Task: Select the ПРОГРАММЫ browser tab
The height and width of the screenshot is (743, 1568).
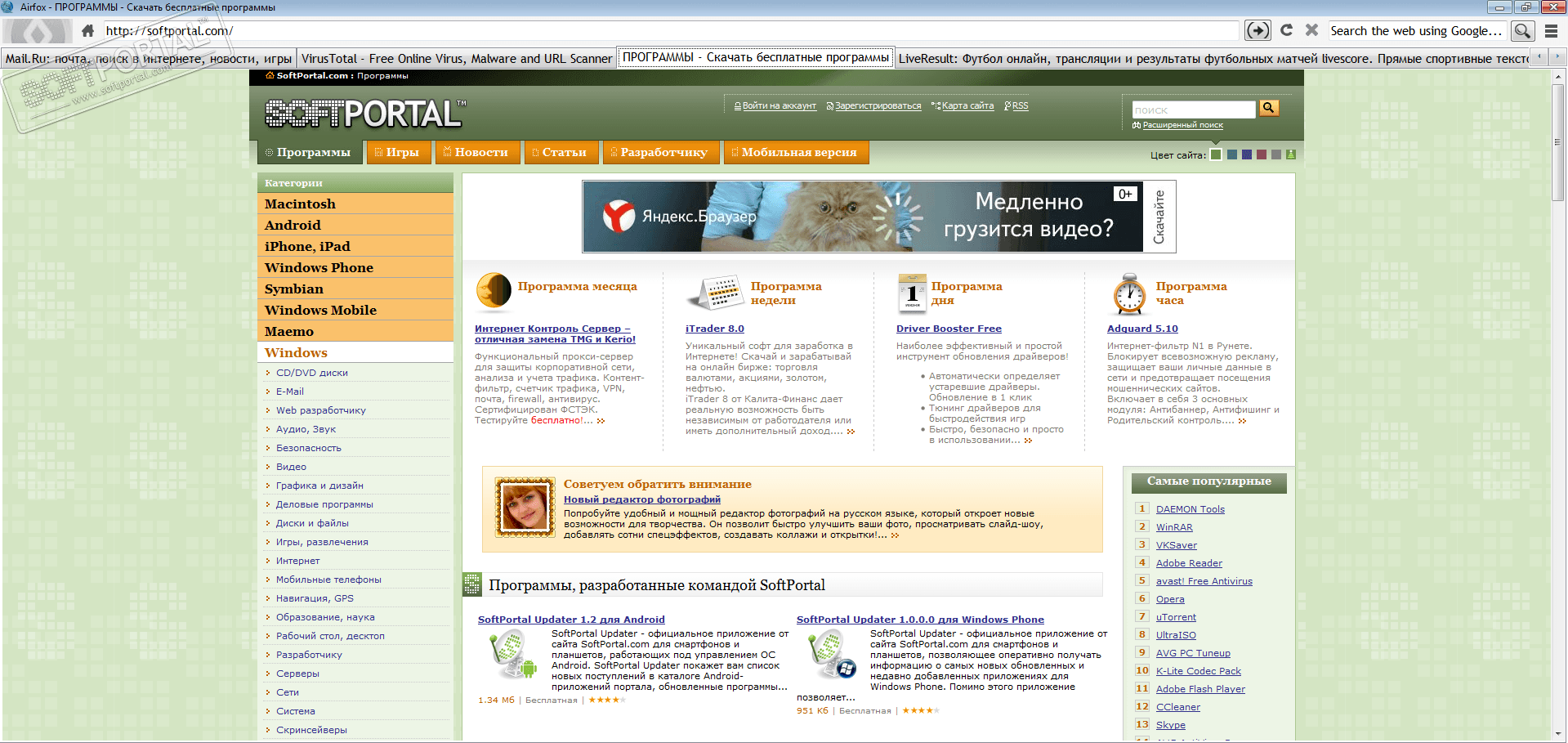Action: coord(755,57)
